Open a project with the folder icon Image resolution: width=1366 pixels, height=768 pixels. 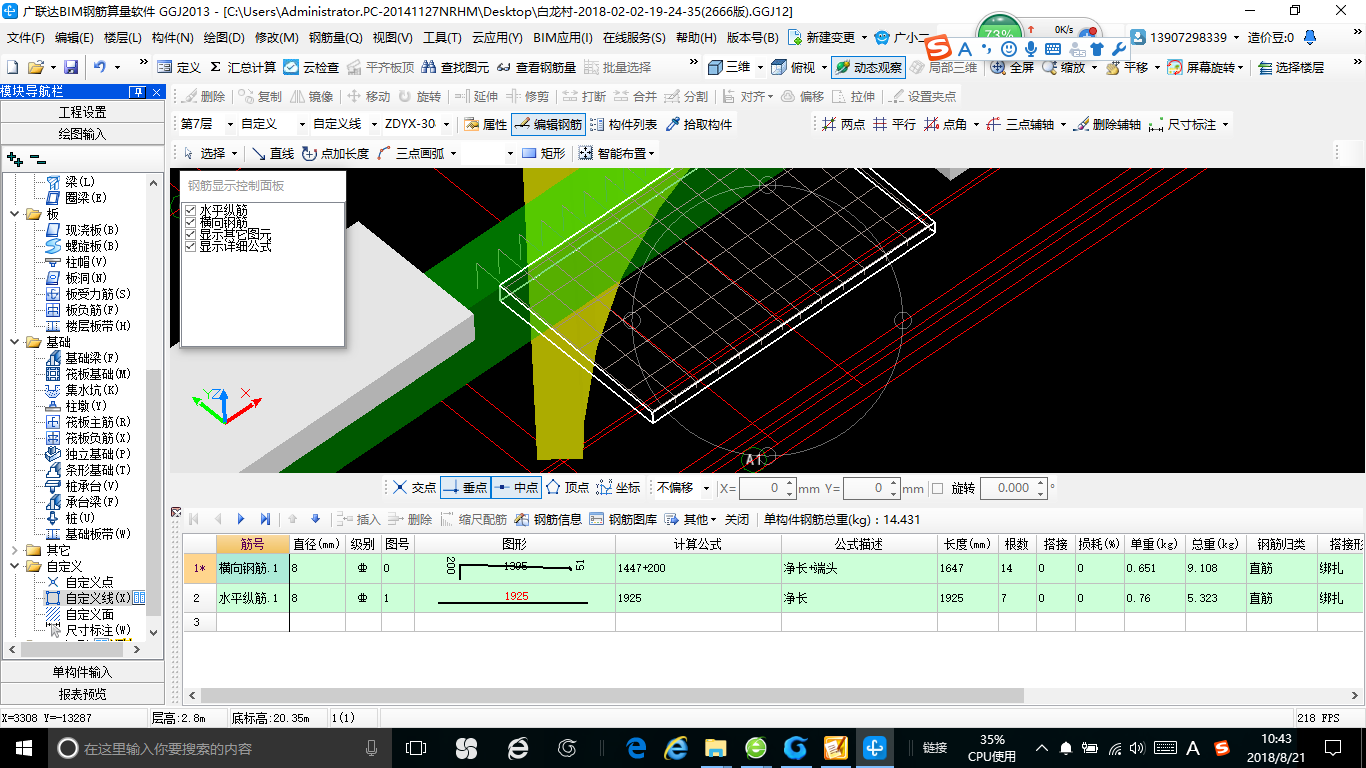click(x=36, y=67)
